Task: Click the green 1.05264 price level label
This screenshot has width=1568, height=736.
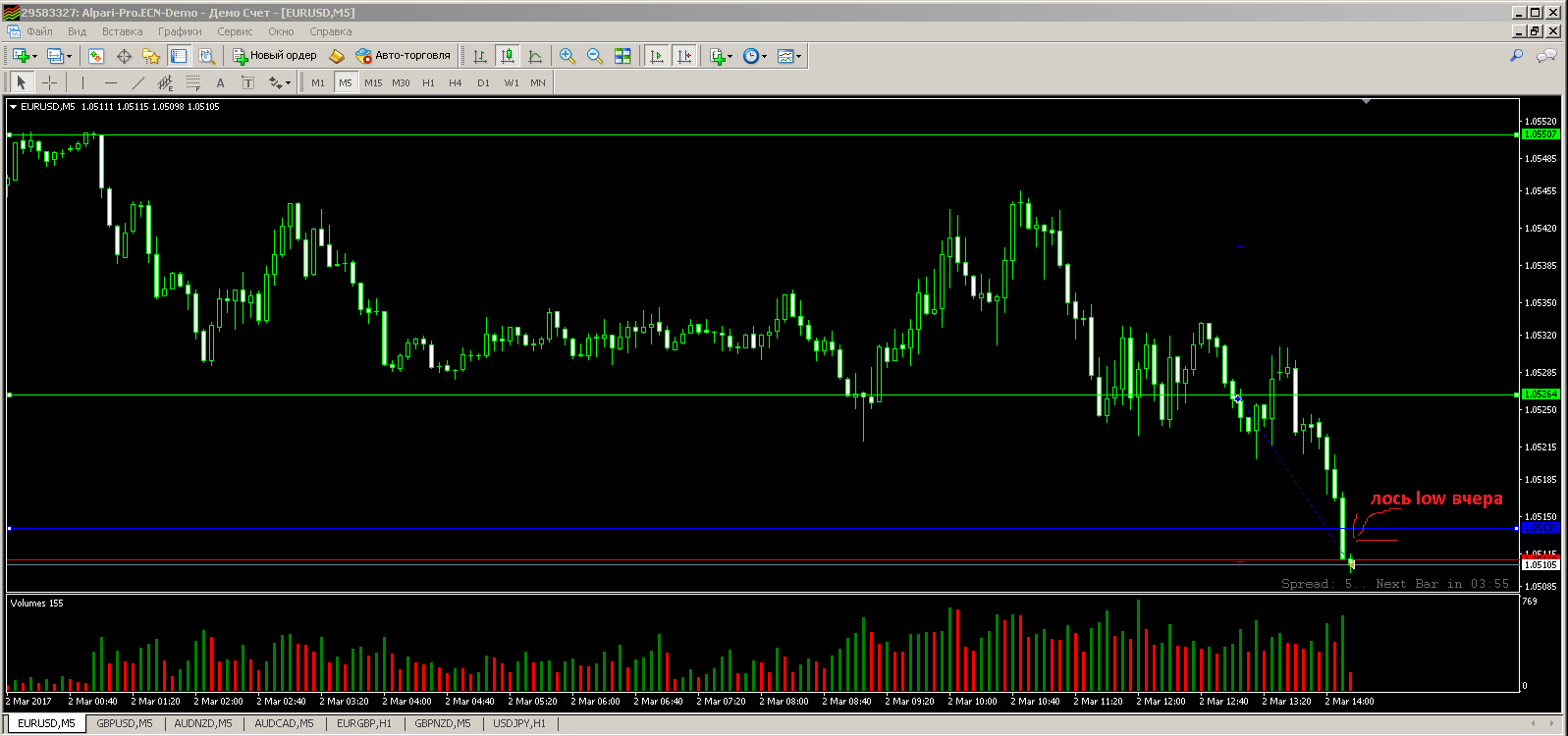Action: (1540, 394)
